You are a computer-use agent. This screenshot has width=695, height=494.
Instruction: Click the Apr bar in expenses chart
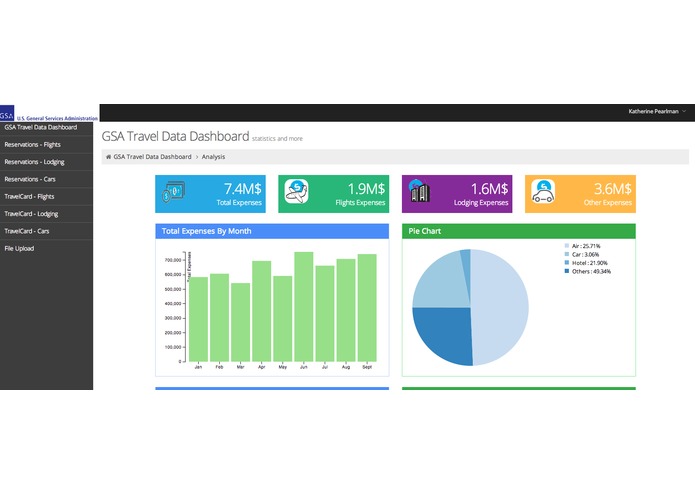point(262,311)
